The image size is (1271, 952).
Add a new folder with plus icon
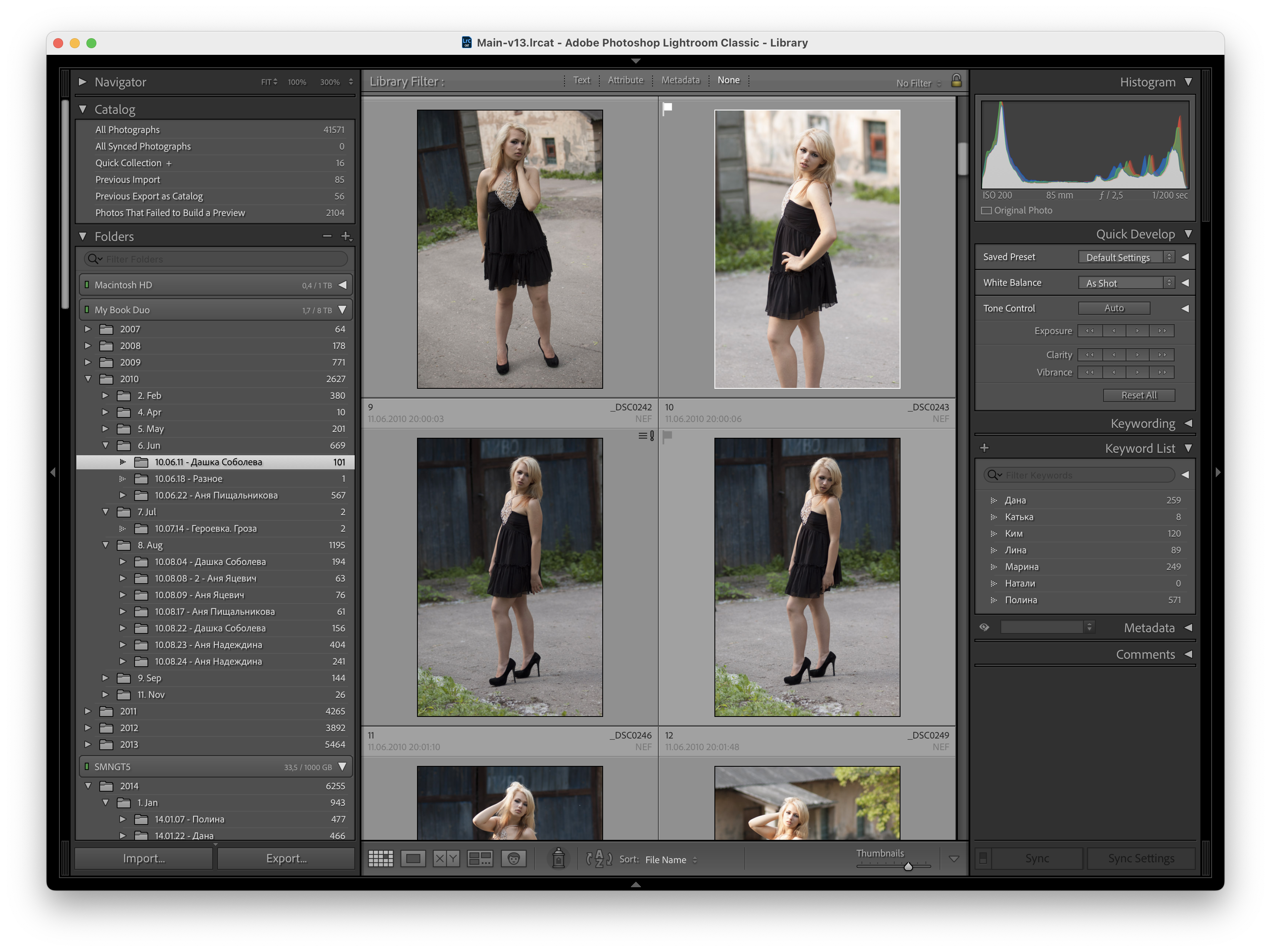[346, 236]
